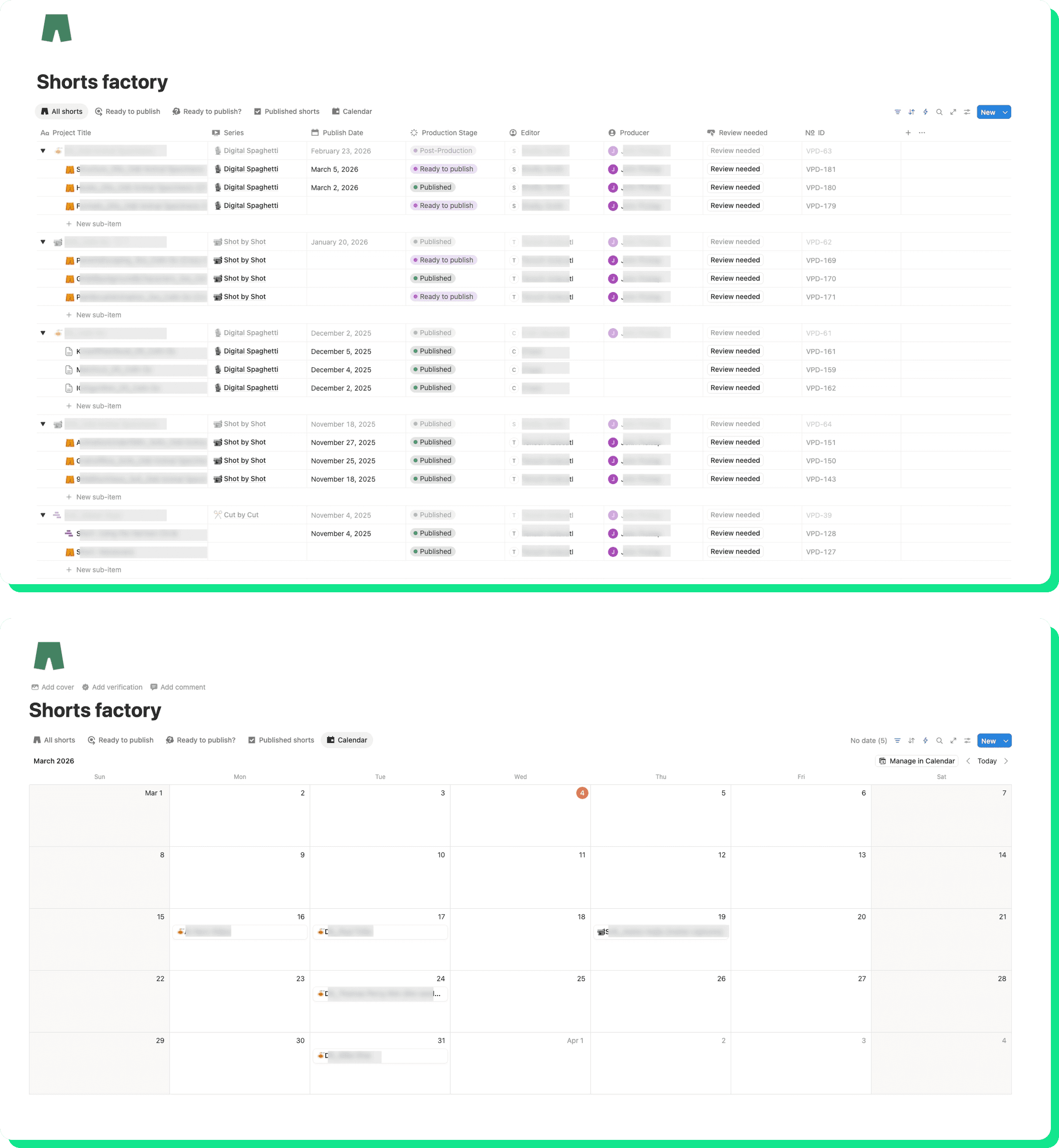Click the Today button in calendar
The image size is (1059, 1148).
tap(987, 761)
